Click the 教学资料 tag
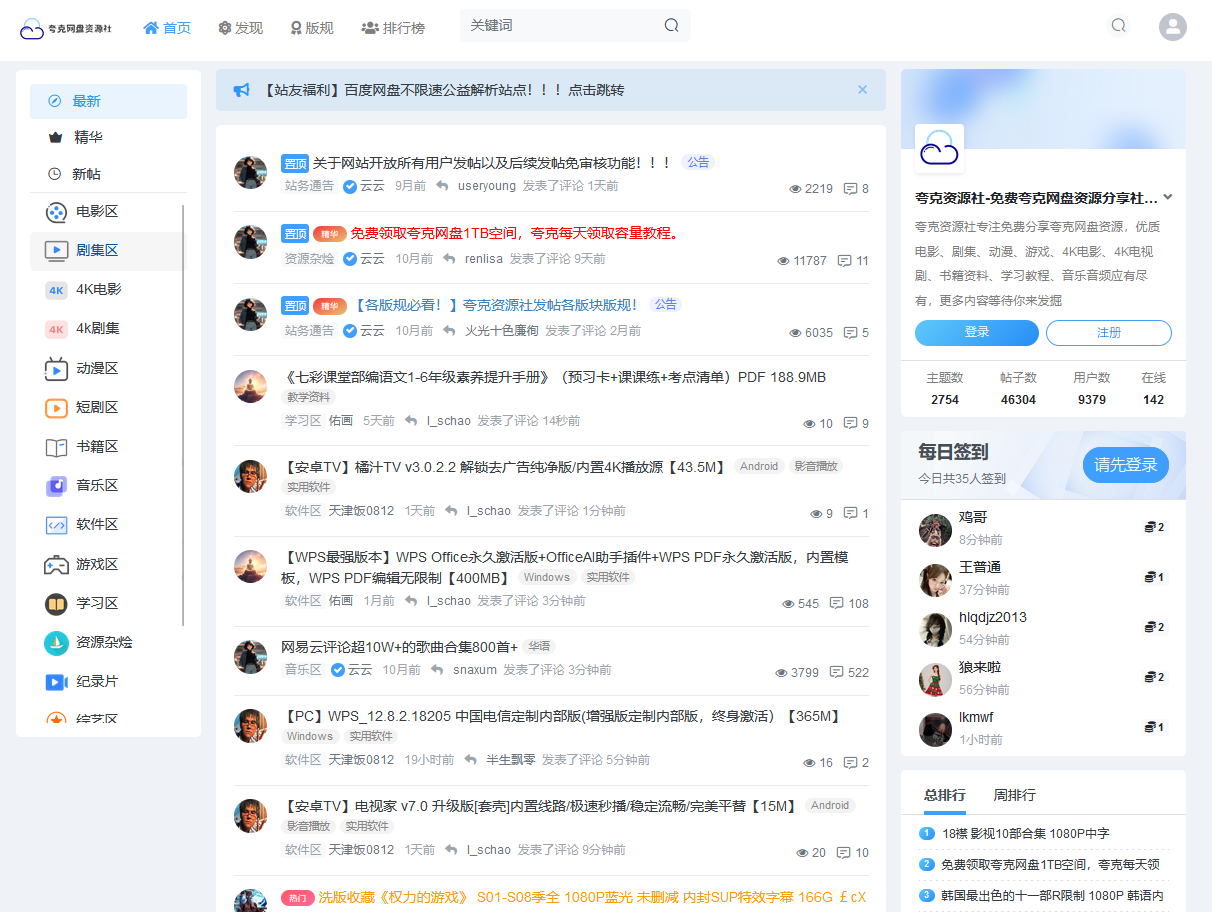Viewport: 1212px width, 912px height. [x=307, y=398]
